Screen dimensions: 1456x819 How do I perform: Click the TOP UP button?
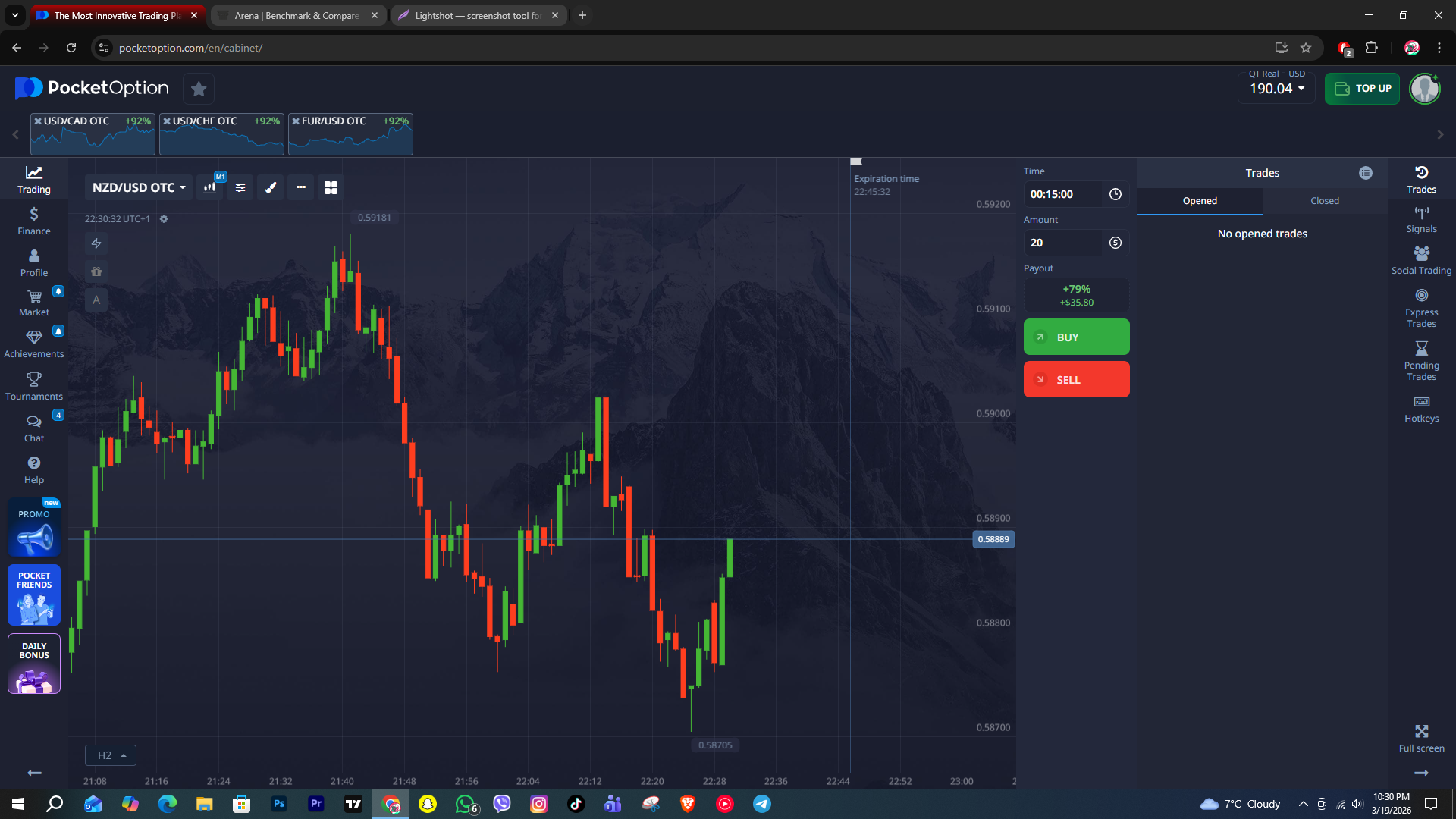tap(1362, 89)
